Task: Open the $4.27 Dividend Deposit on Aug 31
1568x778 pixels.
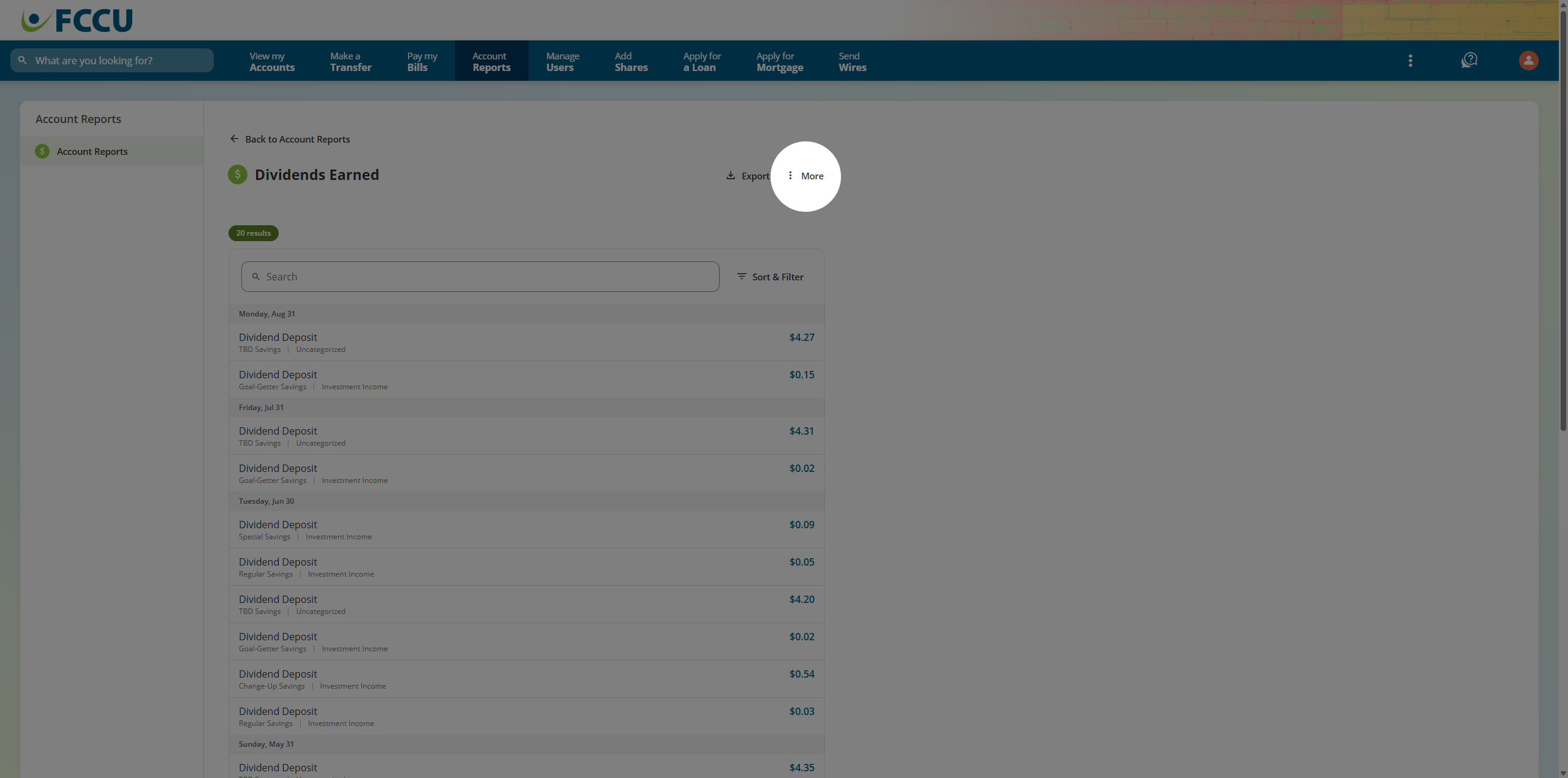Action: click(527, 342)
